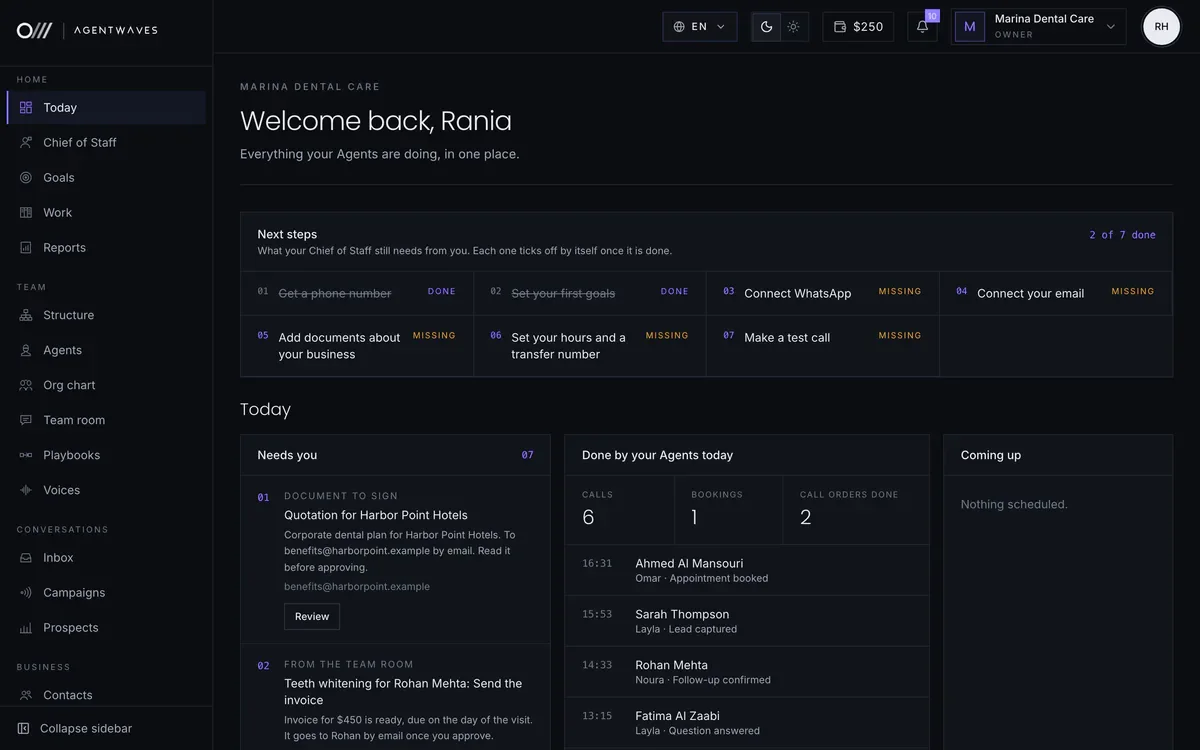This screenshot has height=750, width=1200.
Task: Click the Campaigns menu label
Action: click(74, 593)
